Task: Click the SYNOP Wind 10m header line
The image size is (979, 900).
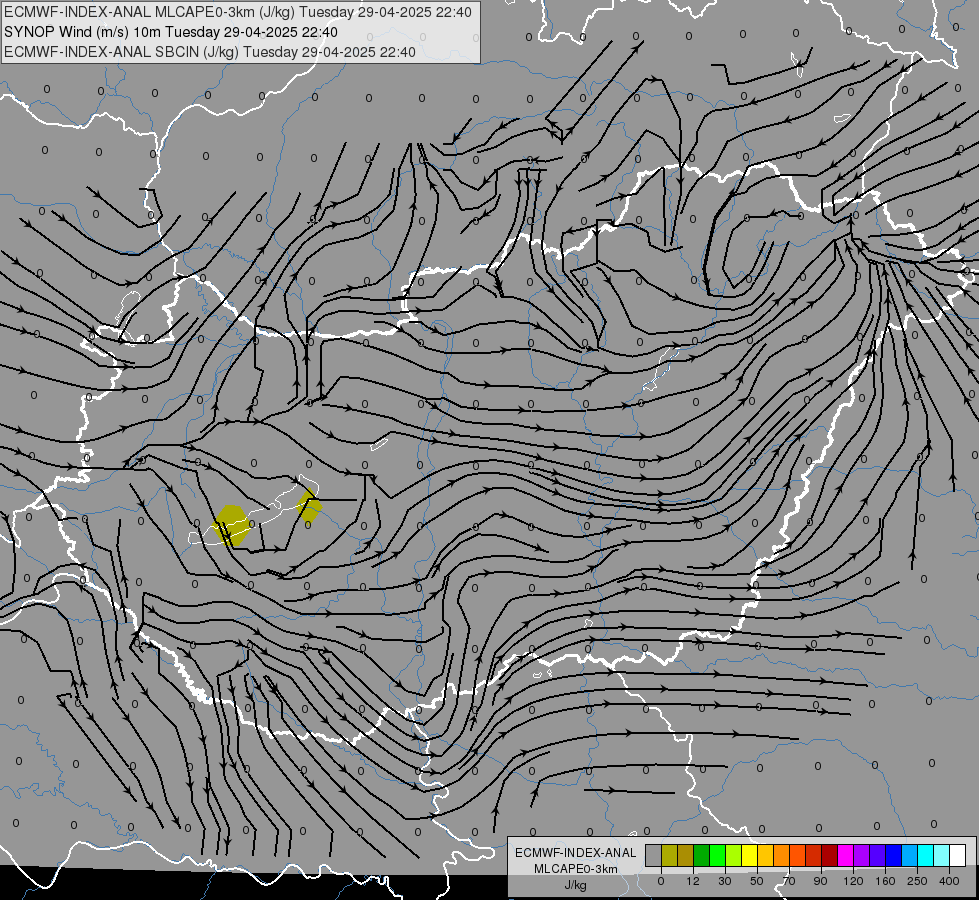Action: point(170,32)
